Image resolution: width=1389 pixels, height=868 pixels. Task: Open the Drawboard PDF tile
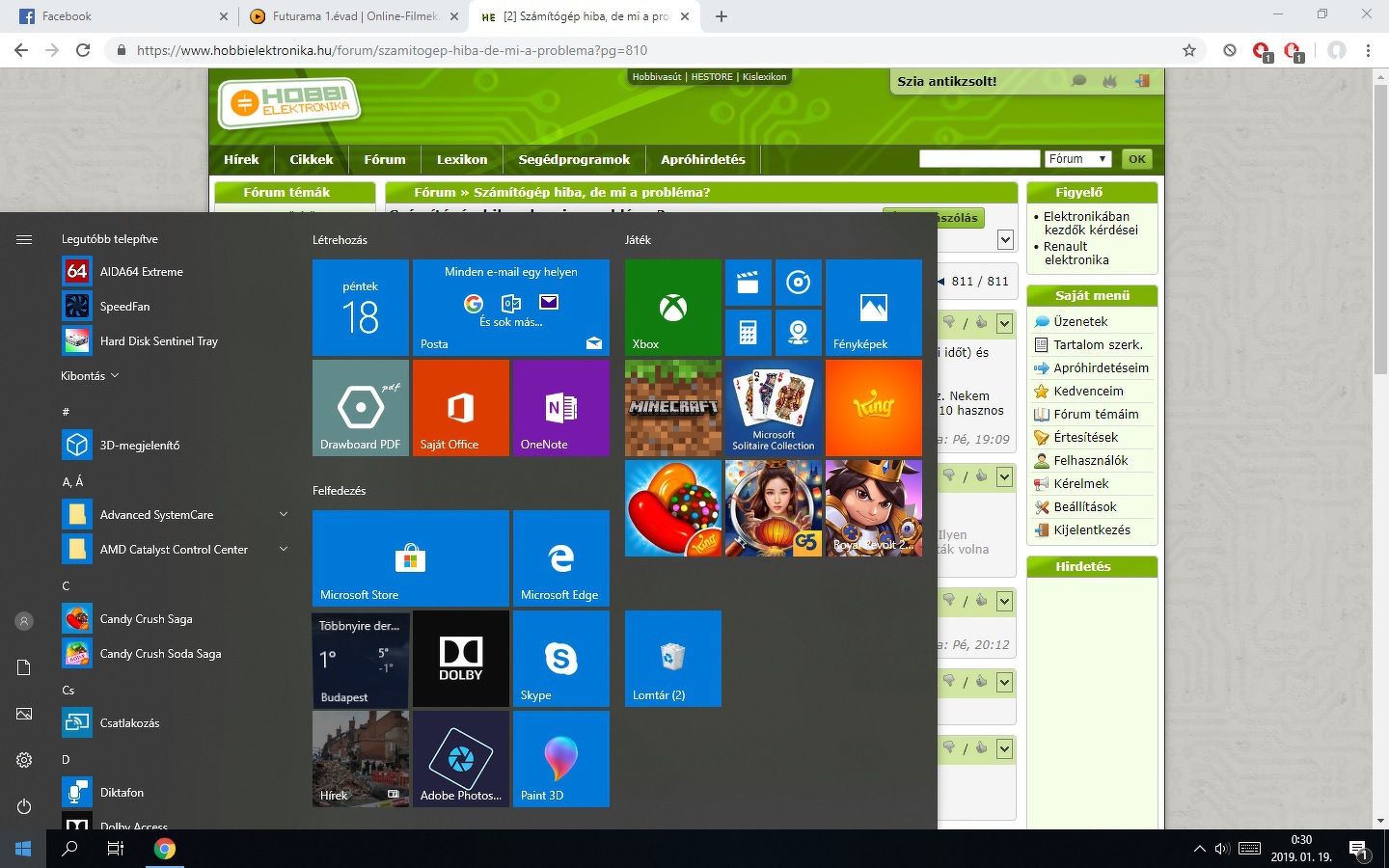coord(361,408)
